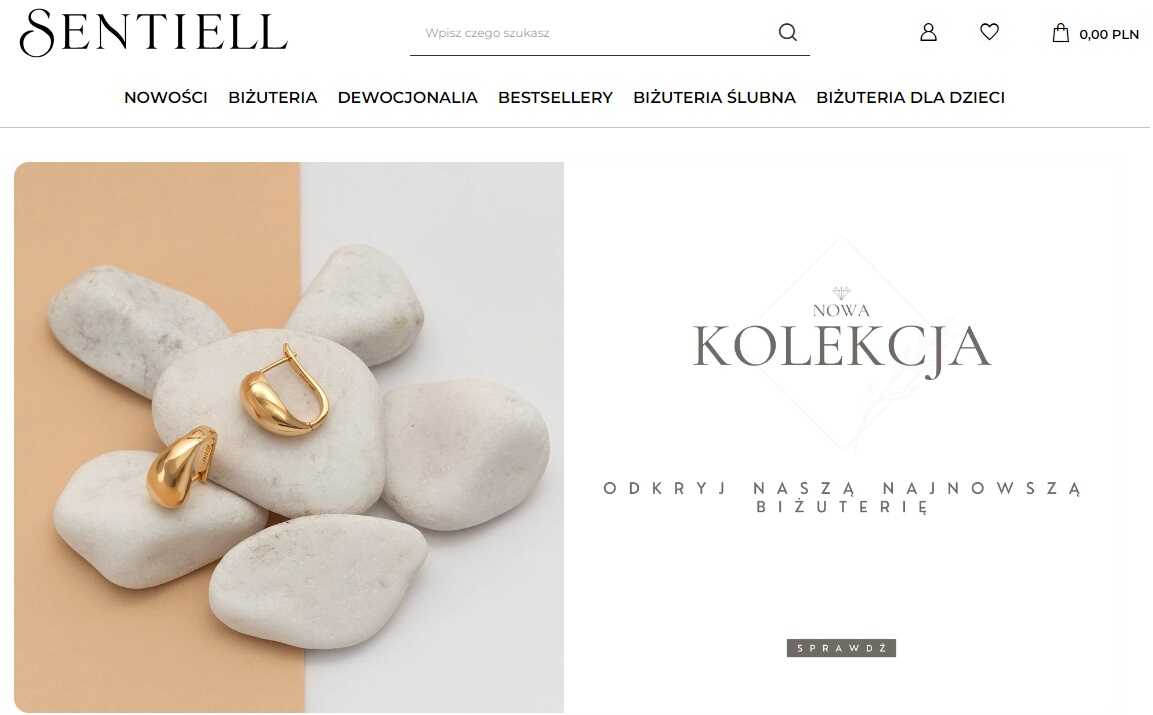Screen dimensions: 1153x715
Task: Open the Biżuteria menu
Action: point(273,97)
